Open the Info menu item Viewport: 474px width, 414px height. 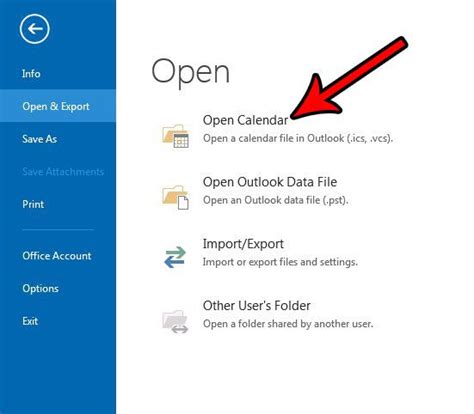[x=31, y=73]
